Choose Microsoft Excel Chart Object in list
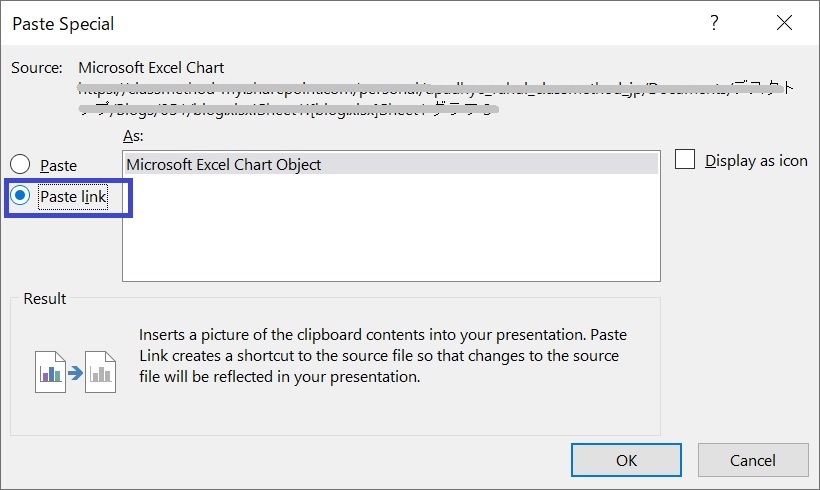This screenshot has height=490, width=820. click(x=391, y=164)
